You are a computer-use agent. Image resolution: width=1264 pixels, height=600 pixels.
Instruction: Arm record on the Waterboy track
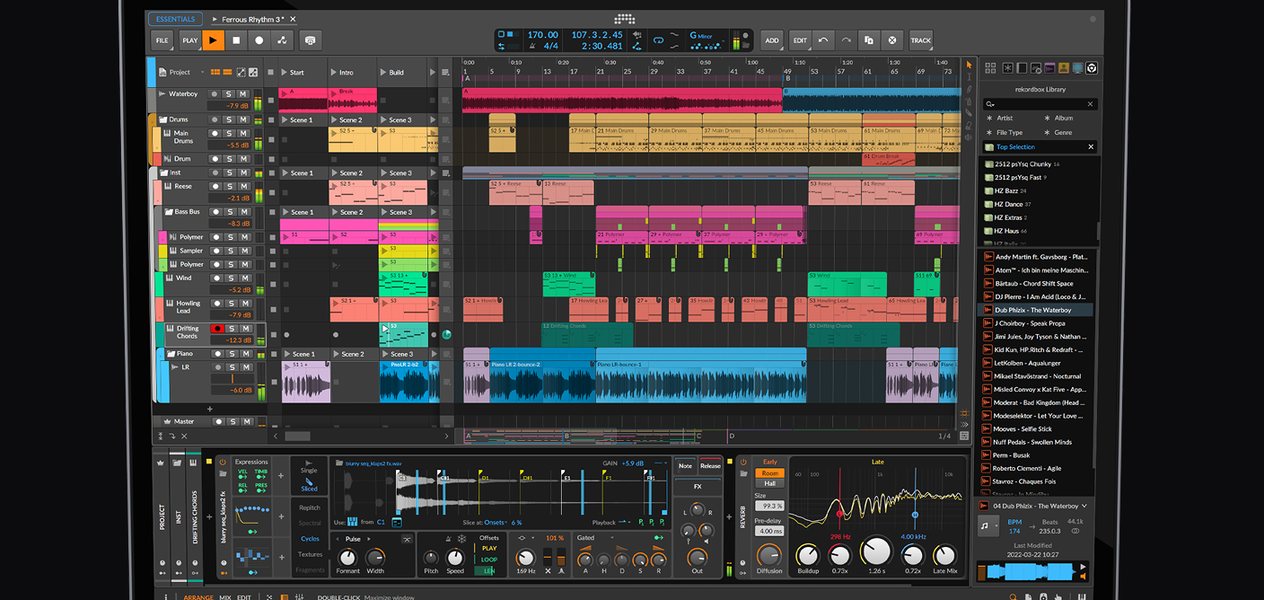point(215,93)
